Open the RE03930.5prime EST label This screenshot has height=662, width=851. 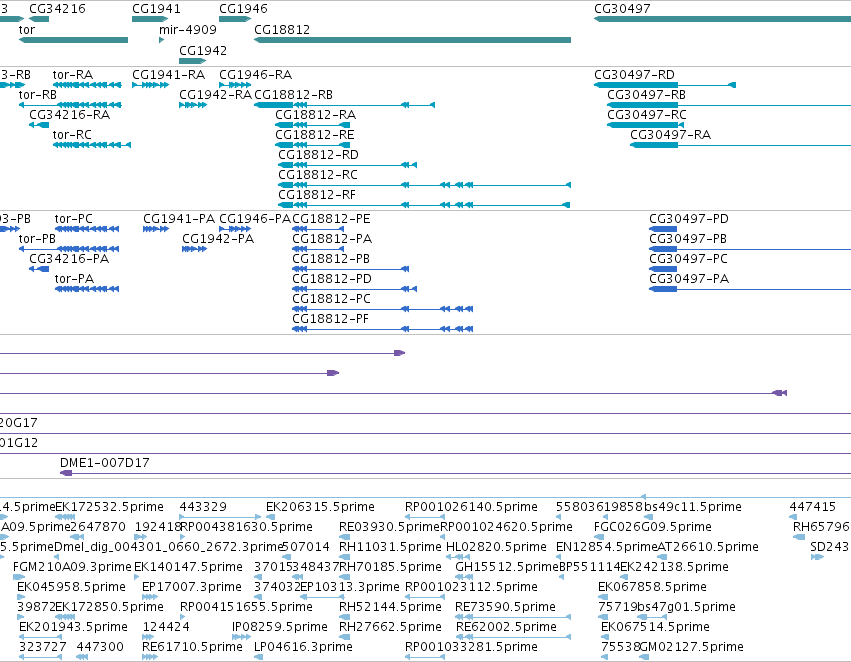(x=389, y=527)
